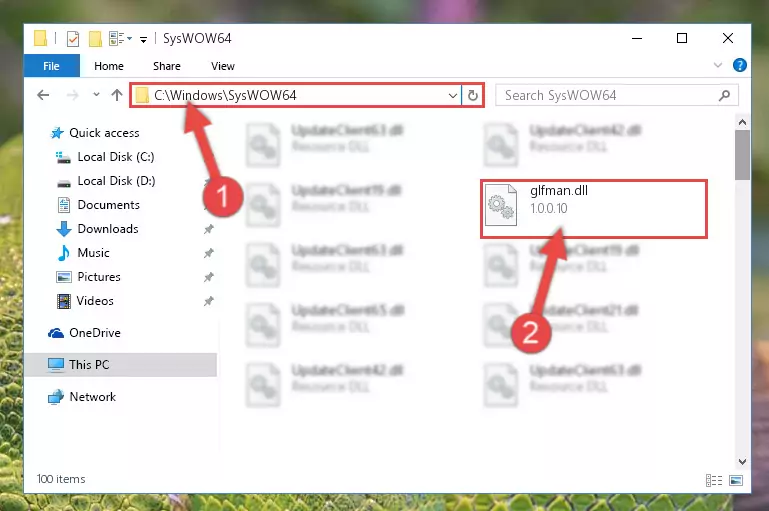The height and width of the screenshot is (511, 769).
Task: Click the Back navigation arrow
Action: tap(43, 95)
